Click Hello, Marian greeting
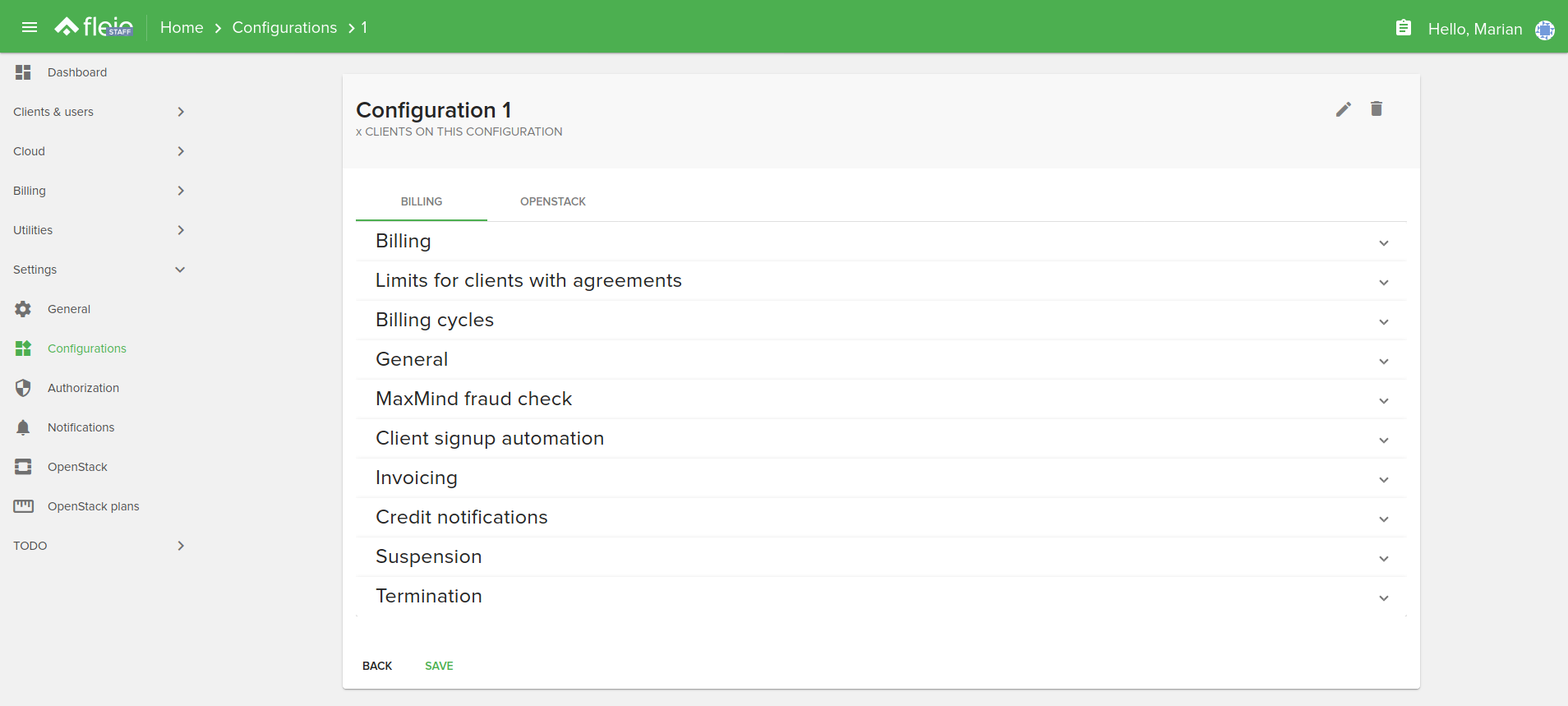This screenshot has width=1568, height=706. pos(1475,30)
